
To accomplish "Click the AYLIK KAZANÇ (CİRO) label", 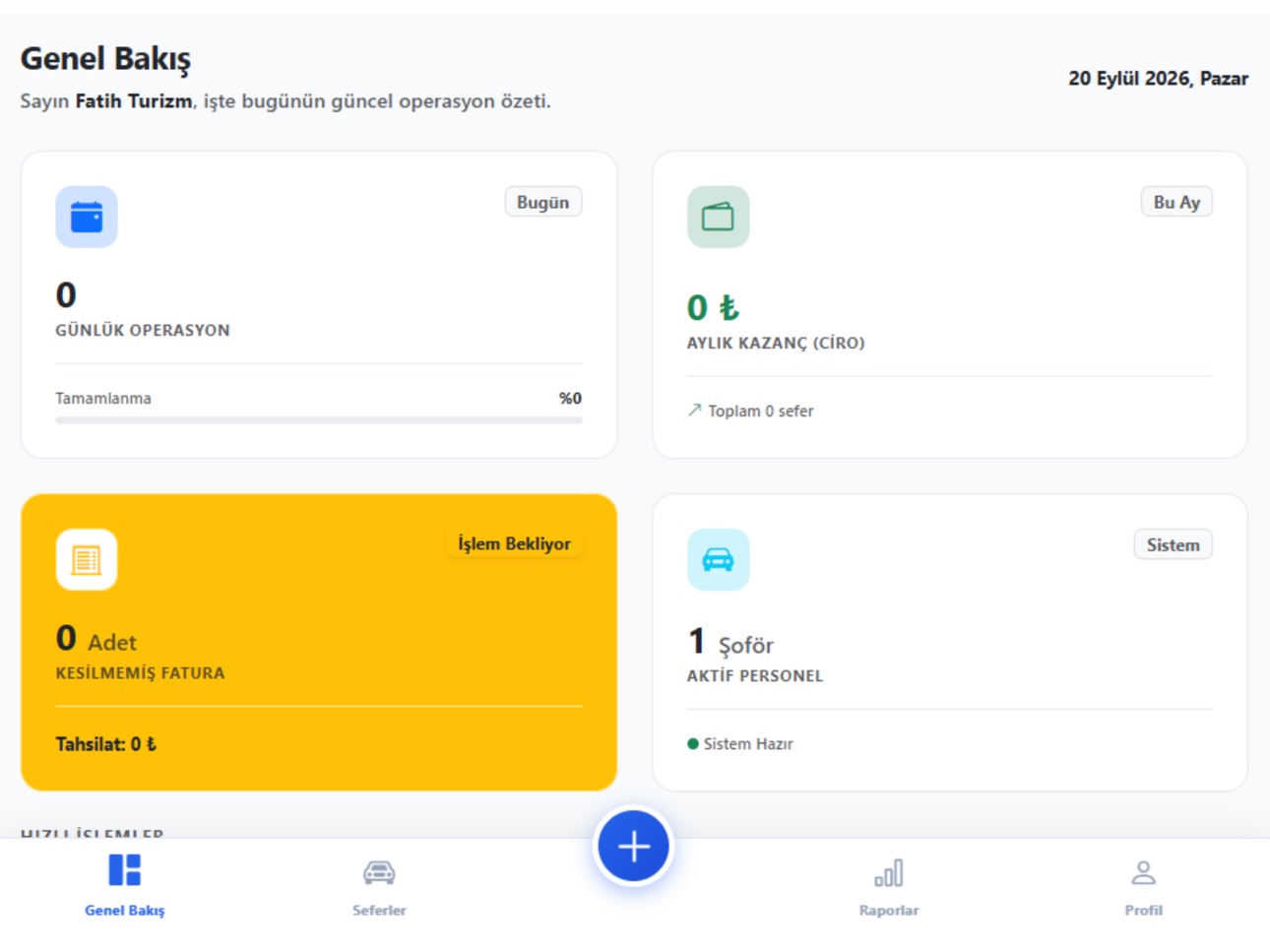I will [x=776, y=343].
